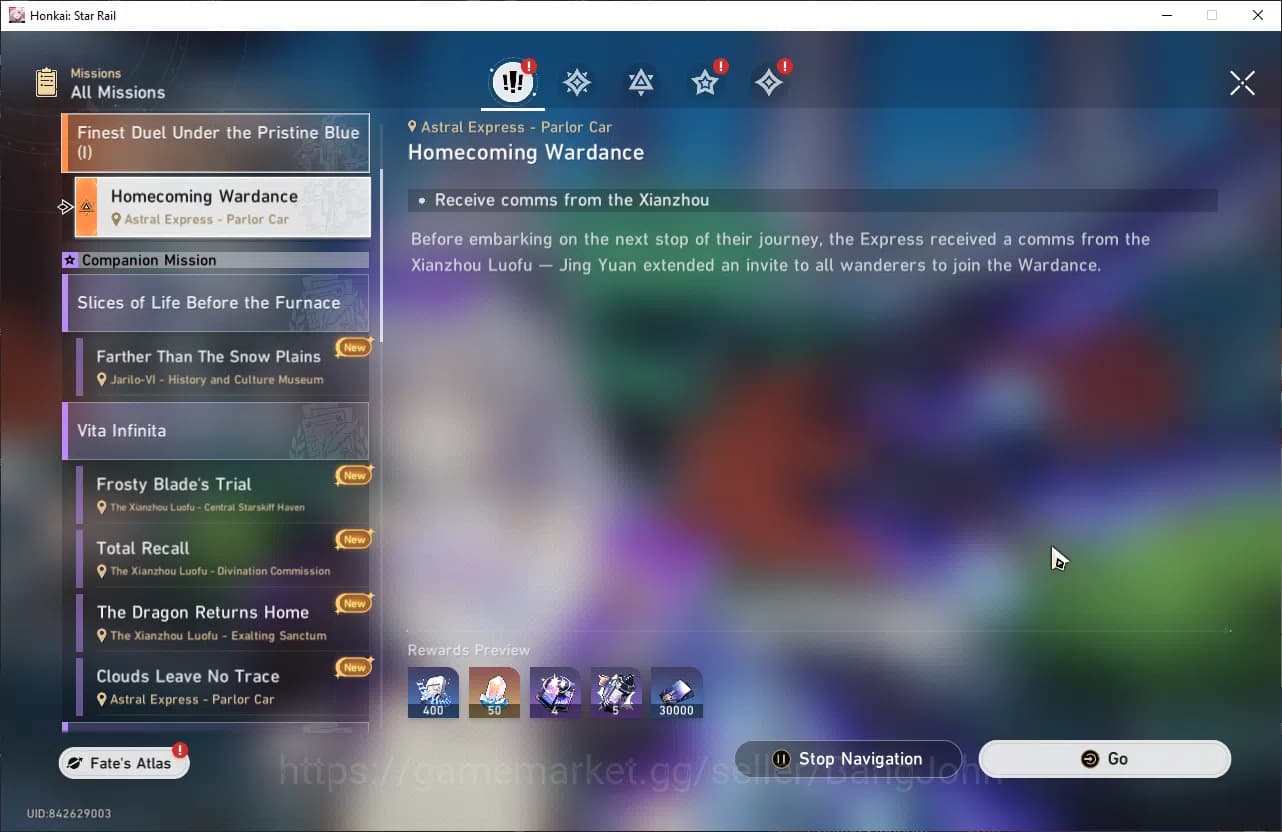
Task: Collapse the Slices of Life Before the Furnace group
Action: (x=216, y=303)
